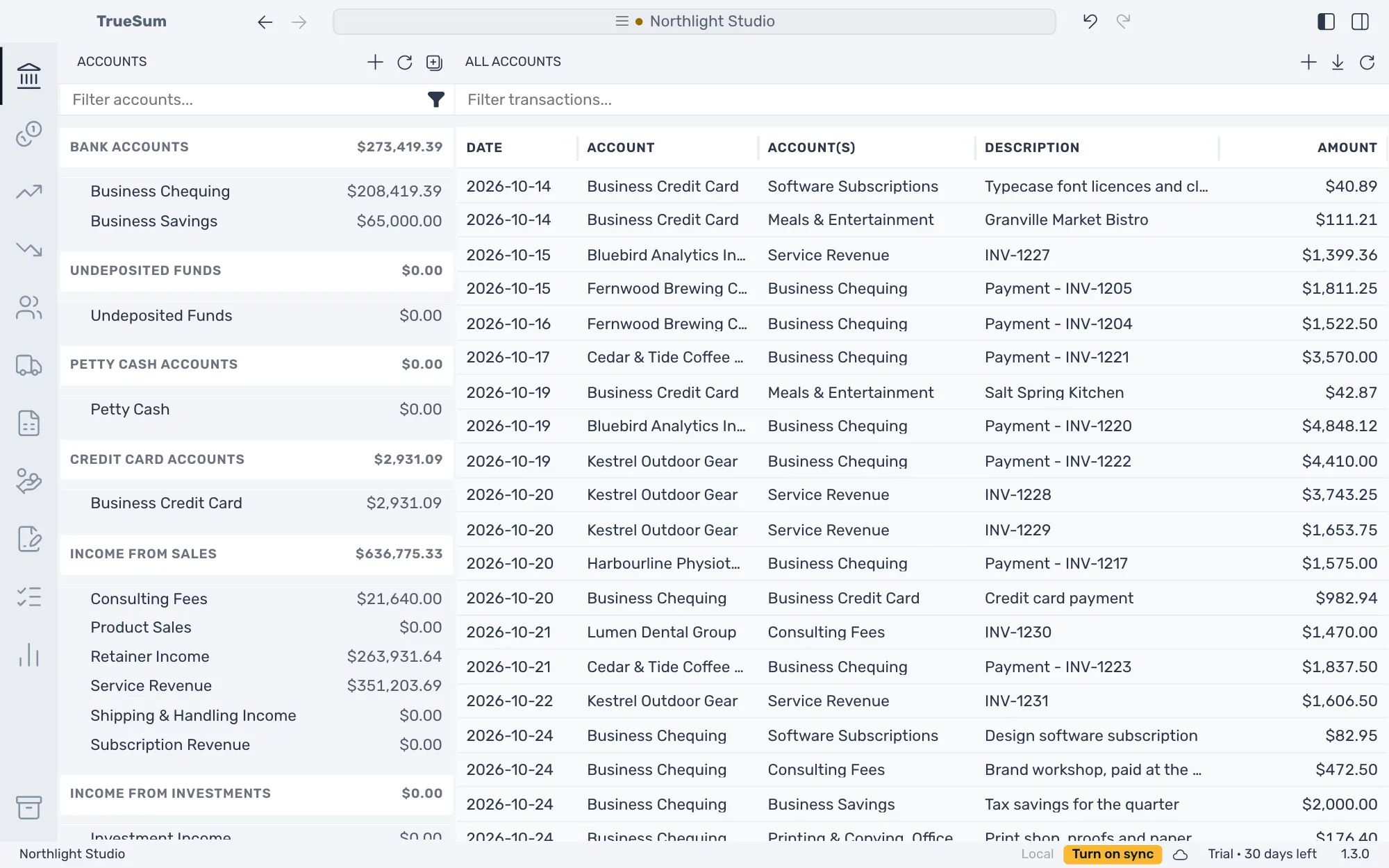The height and width of the screenshot is (868, 1389).
Task: Select the Business Chequing account
Action: click(x=256, y=191)
